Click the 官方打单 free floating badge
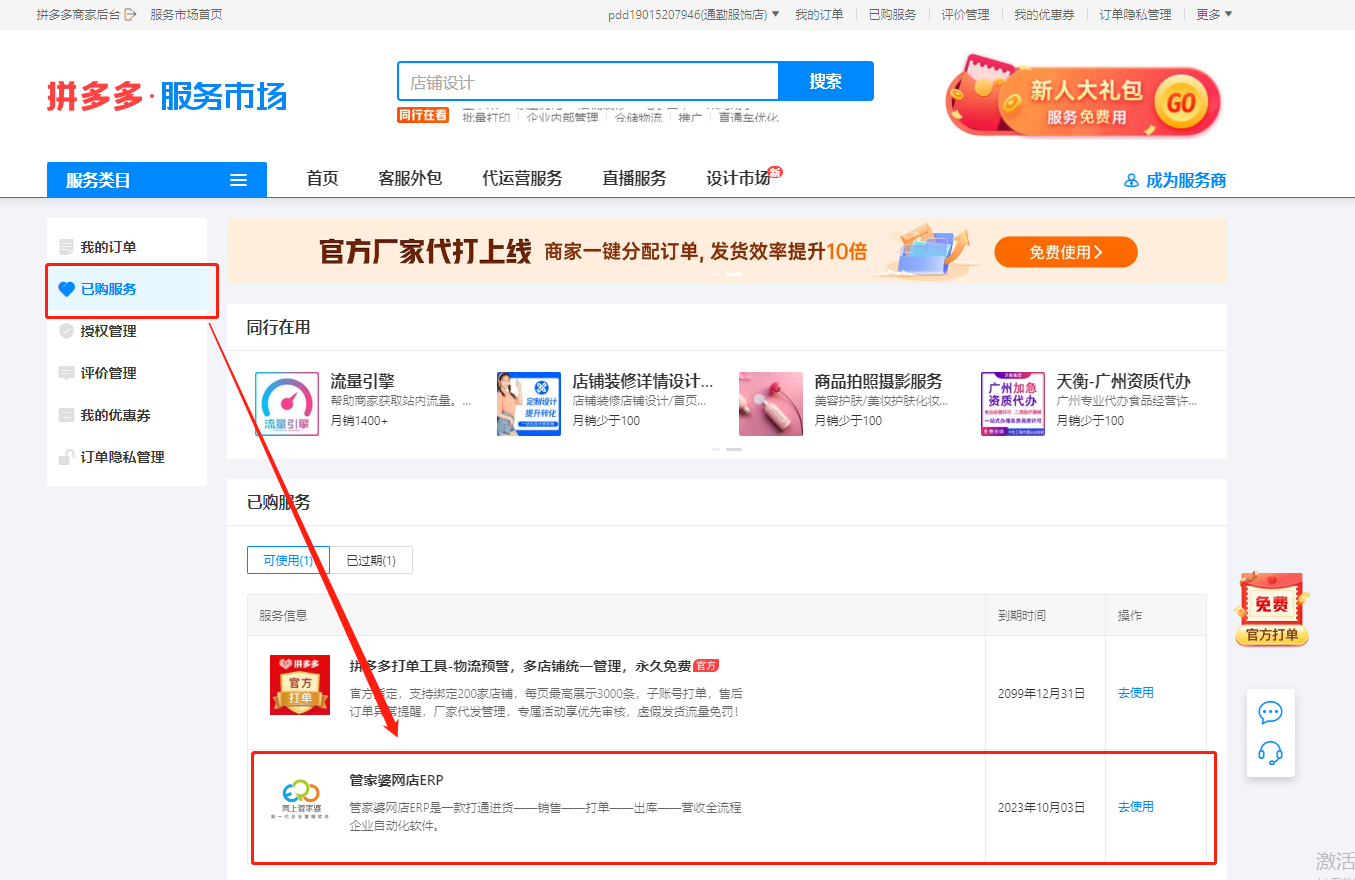The width and height of the screenshot is (1355, 880). [x=1272, y=609]
